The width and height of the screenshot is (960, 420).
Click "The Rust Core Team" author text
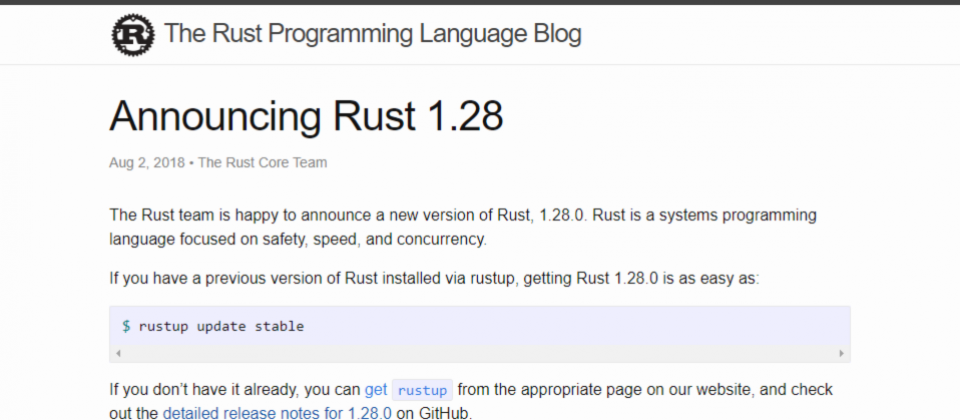click(263, 163)
